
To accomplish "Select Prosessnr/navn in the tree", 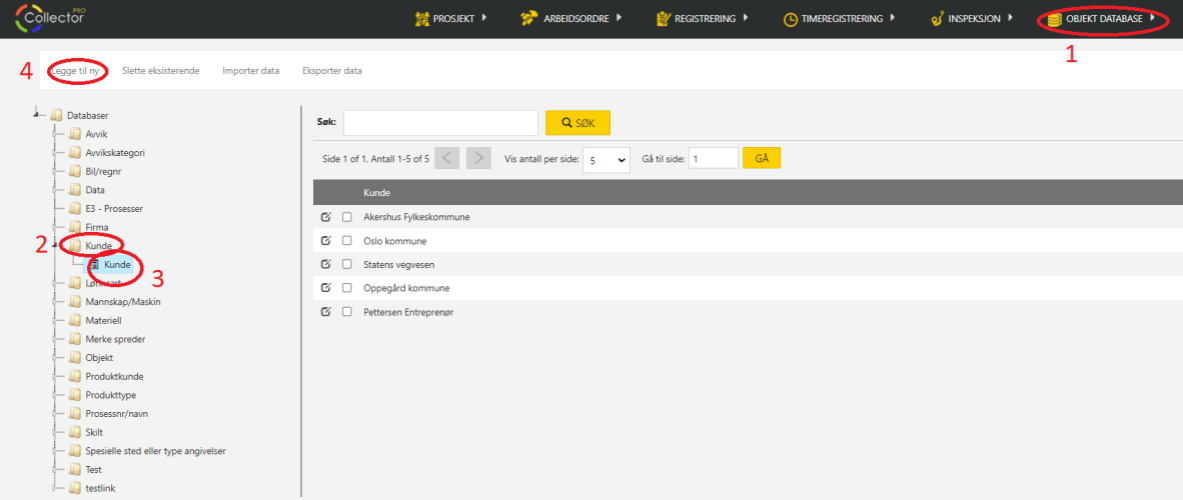I will [117, 413].
